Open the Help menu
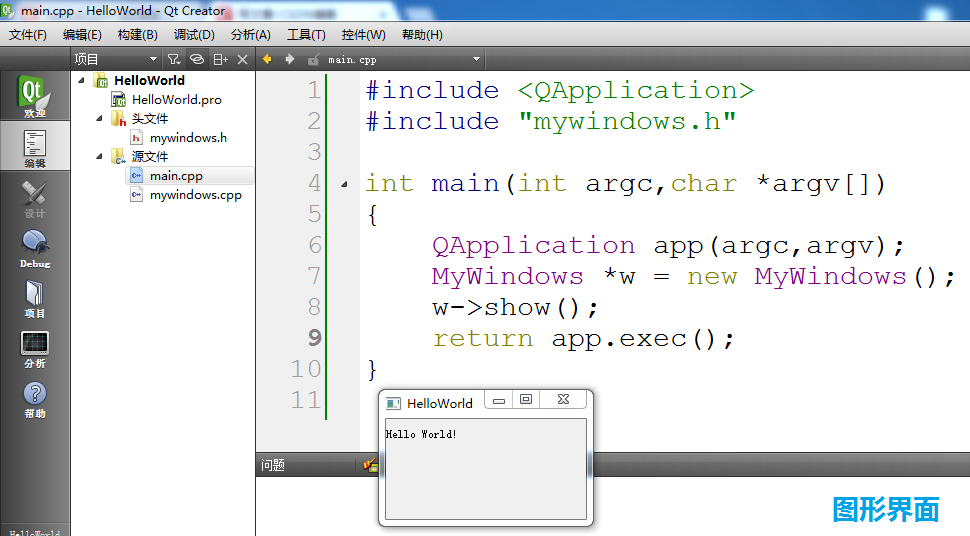This screenshot has height=536, width=970. tap(423, 35)
